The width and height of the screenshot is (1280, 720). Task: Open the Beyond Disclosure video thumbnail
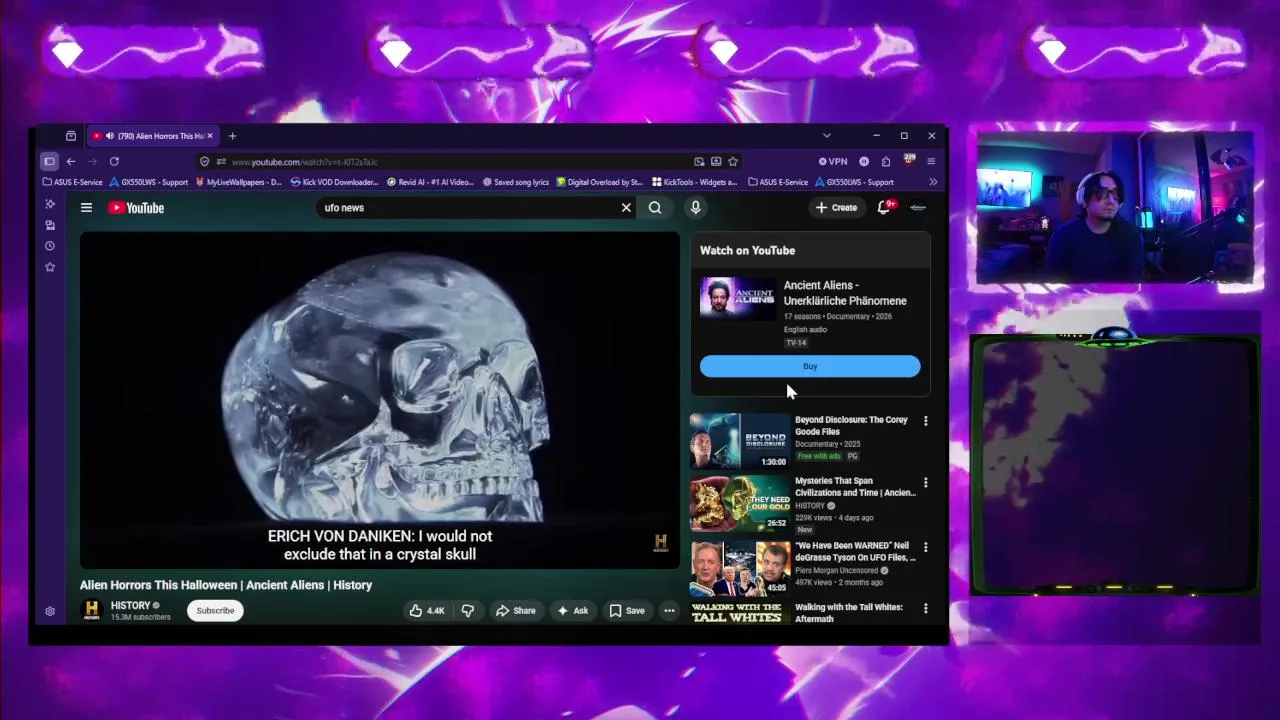tap(739, 440)
